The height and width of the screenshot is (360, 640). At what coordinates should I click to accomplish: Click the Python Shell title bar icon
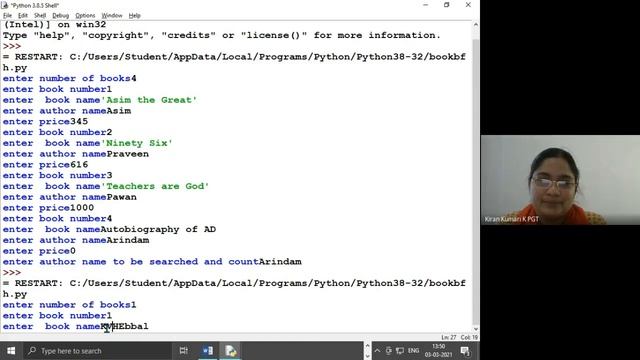[5, 5]
